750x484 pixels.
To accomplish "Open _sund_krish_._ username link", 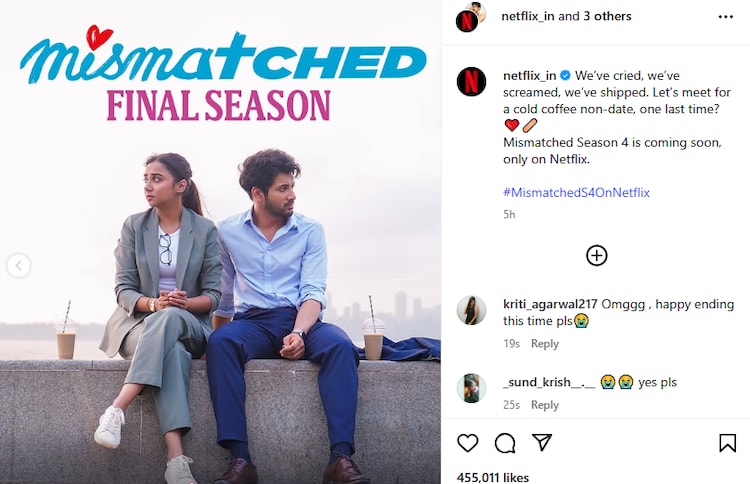I will [x=549, y=382].
